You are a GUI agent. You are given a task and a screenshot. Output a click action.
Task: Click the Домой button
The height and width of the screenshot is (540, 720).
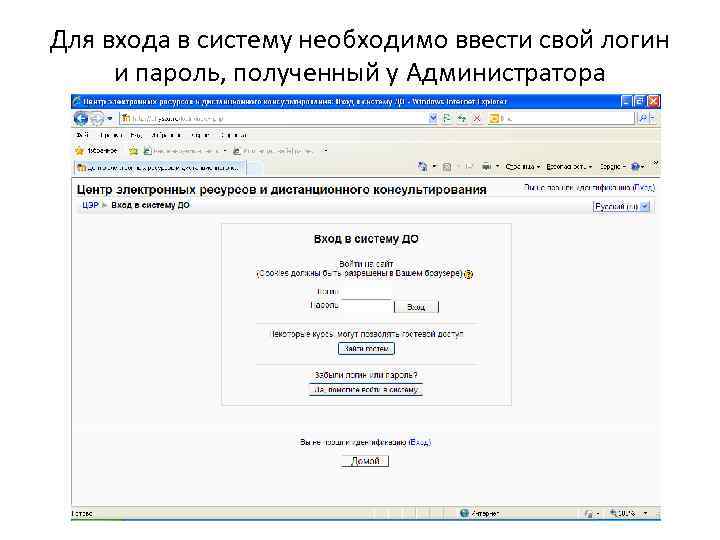point(365,461)
